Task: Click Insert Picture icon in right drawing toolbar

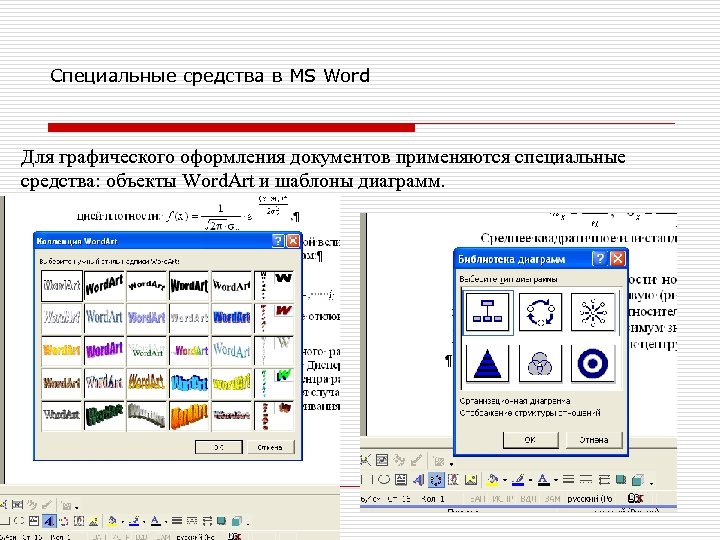Action: (x=471, y=480)
